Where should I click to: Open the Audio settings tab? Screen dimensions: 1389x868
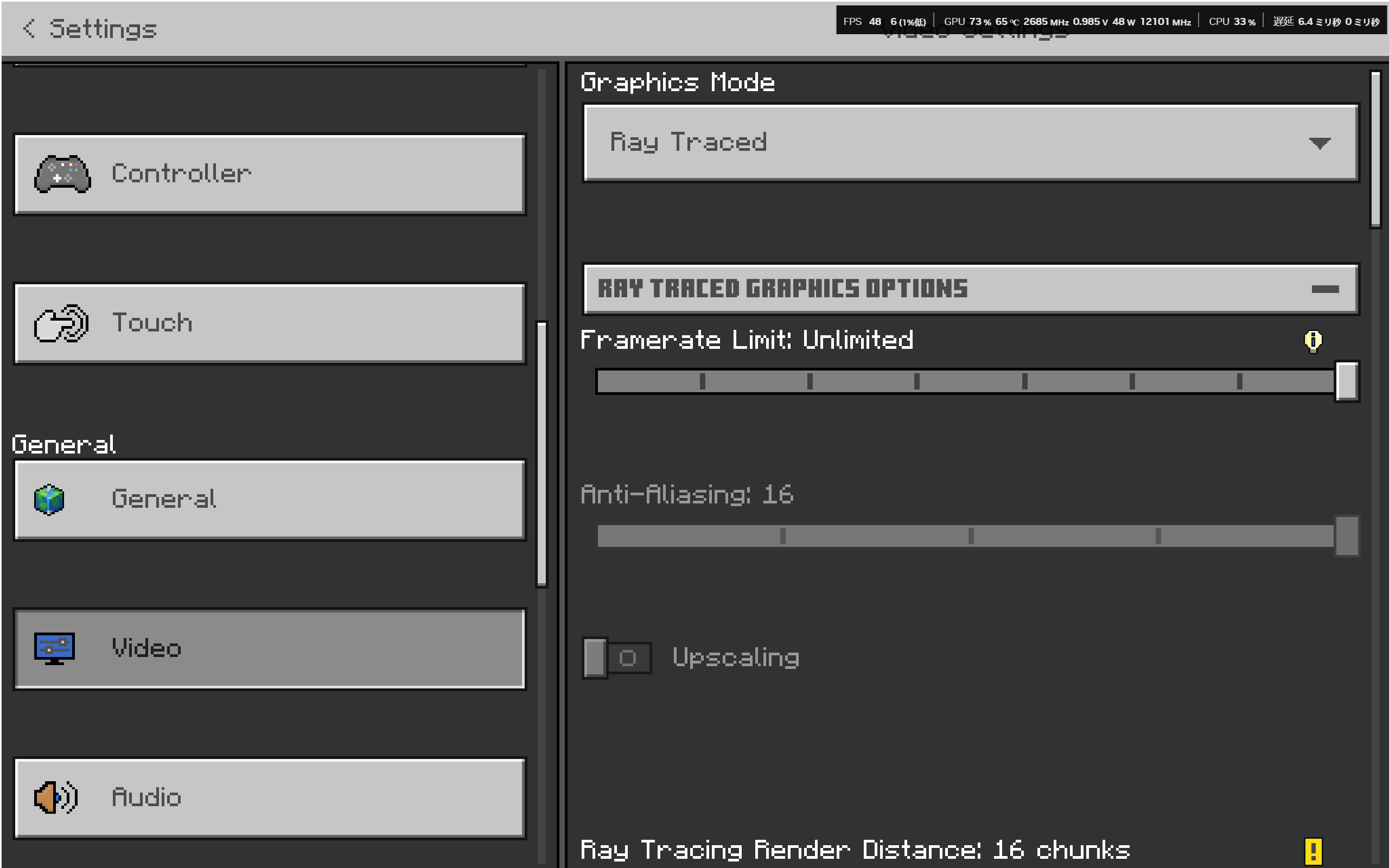(x=270, y=797)
